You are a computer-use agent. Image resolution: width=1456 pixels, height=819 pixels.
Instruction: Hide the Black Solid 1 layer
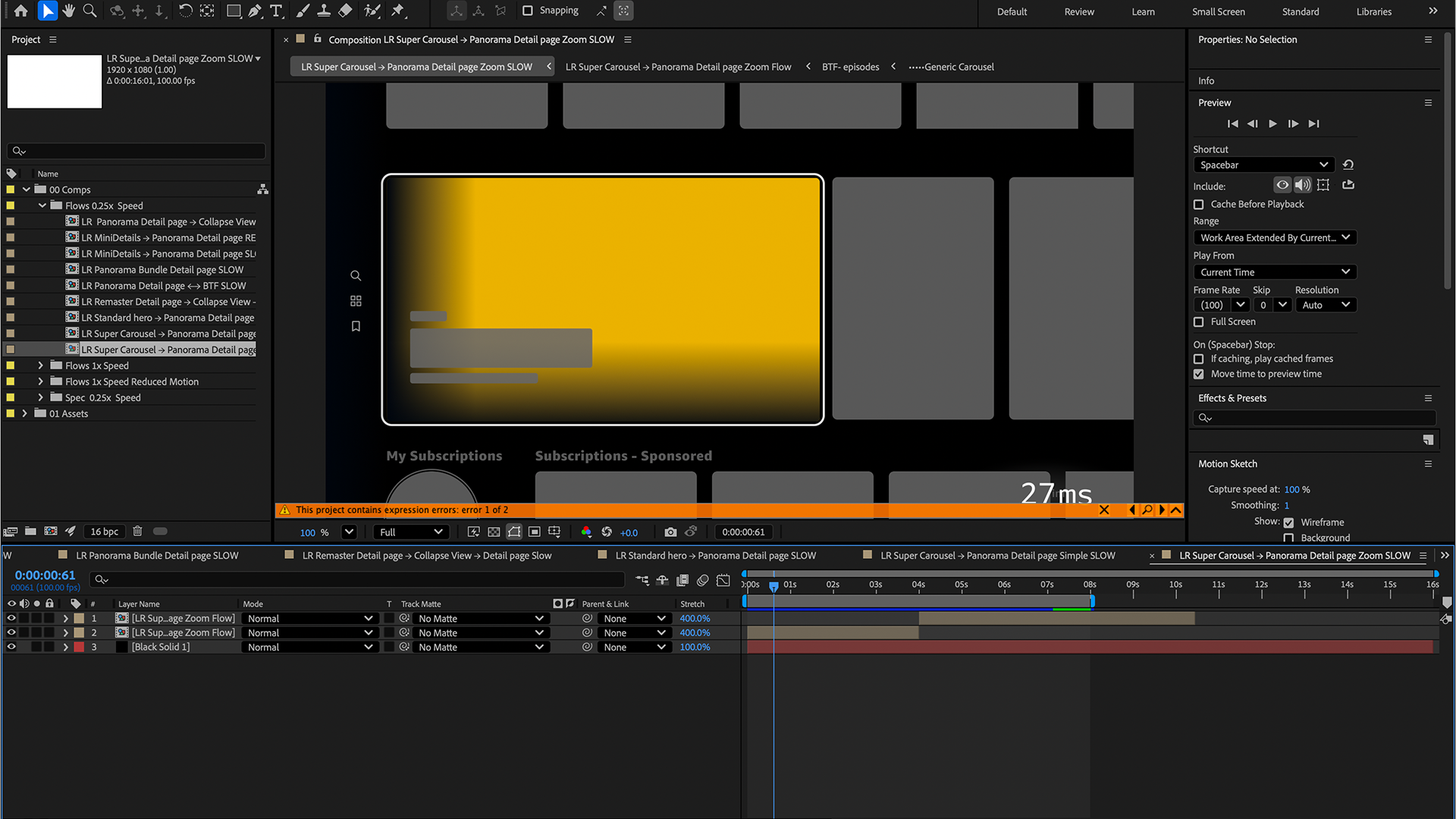(11, 647)
